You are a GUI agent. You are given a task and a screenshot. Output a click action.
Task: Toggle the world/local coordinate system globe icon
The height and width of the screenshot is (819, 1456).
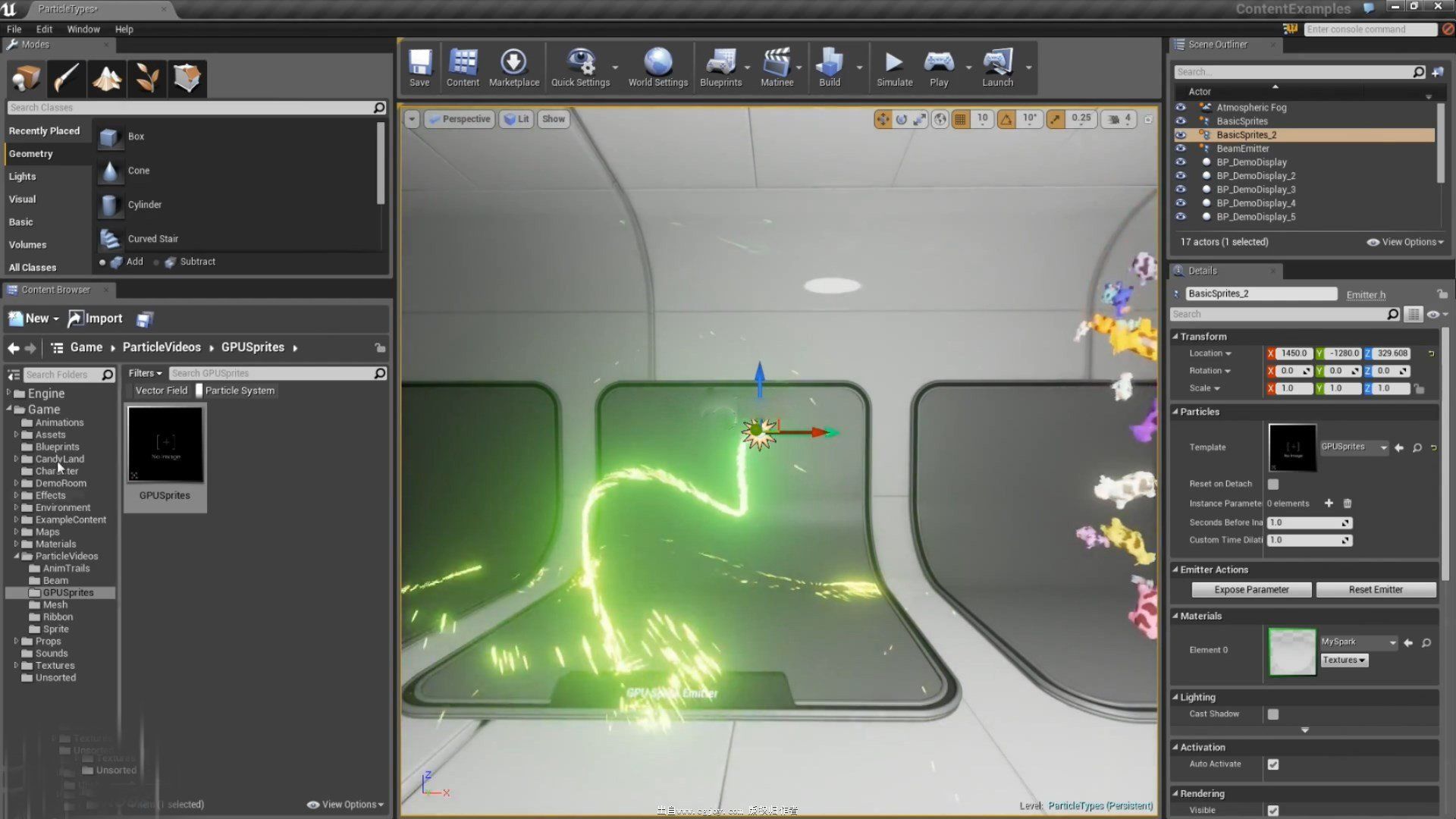pyautogui.click(x=940, y=119)
